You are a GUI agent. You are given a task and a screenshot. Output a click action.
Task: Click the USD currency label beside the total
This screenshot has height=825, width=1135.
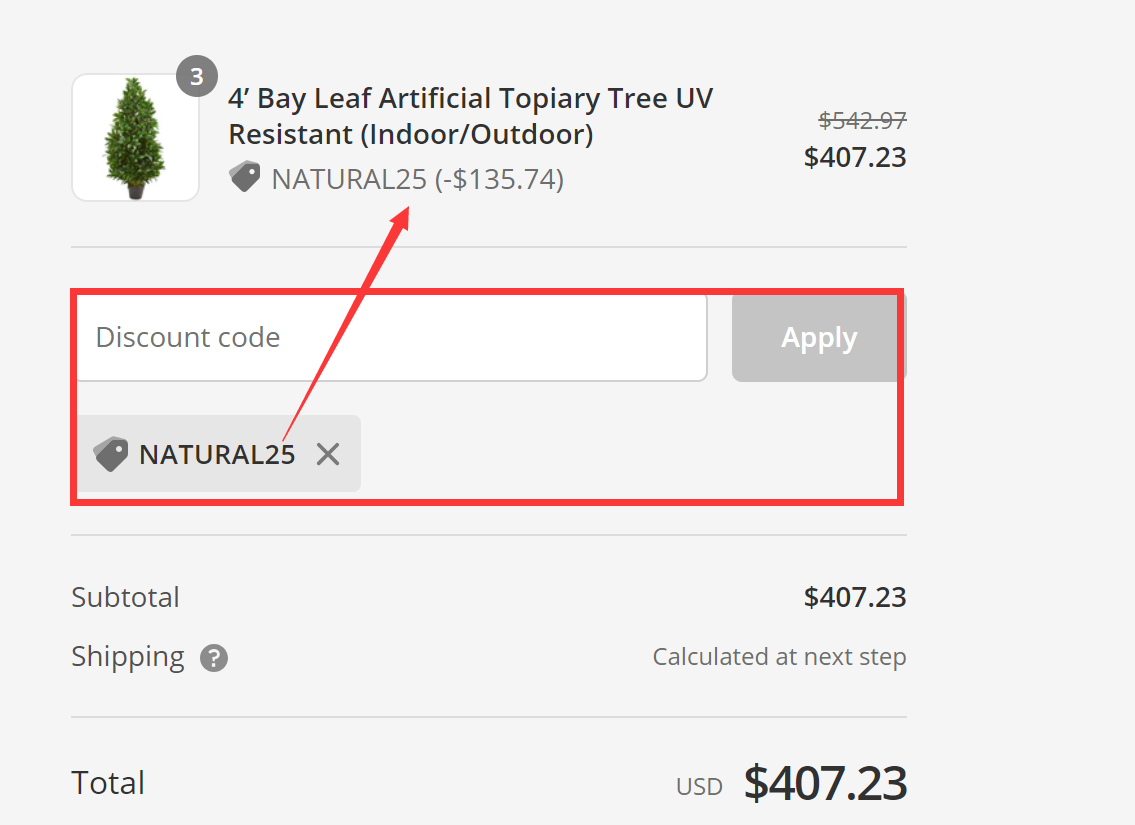[x=699, y=786]
